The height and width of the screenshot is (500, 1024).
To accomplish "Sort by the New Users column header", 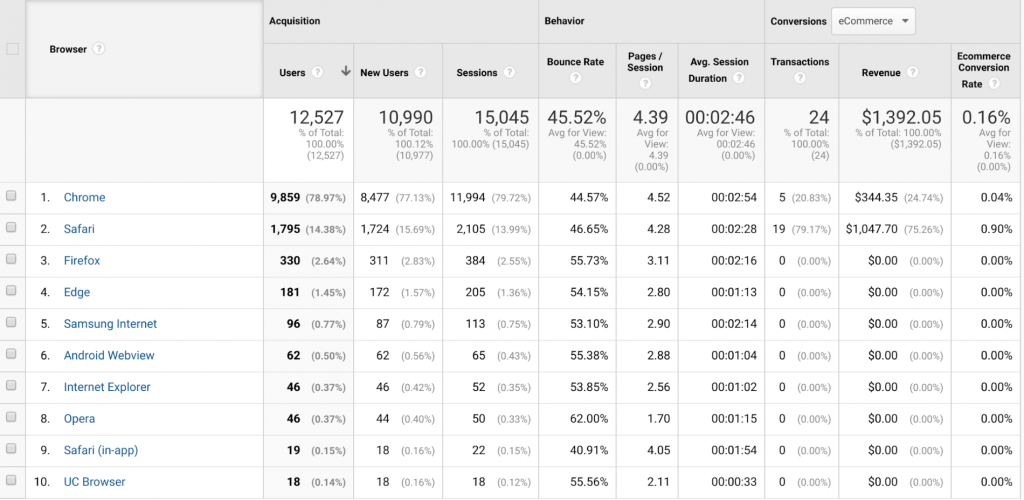I will [384, 72].
